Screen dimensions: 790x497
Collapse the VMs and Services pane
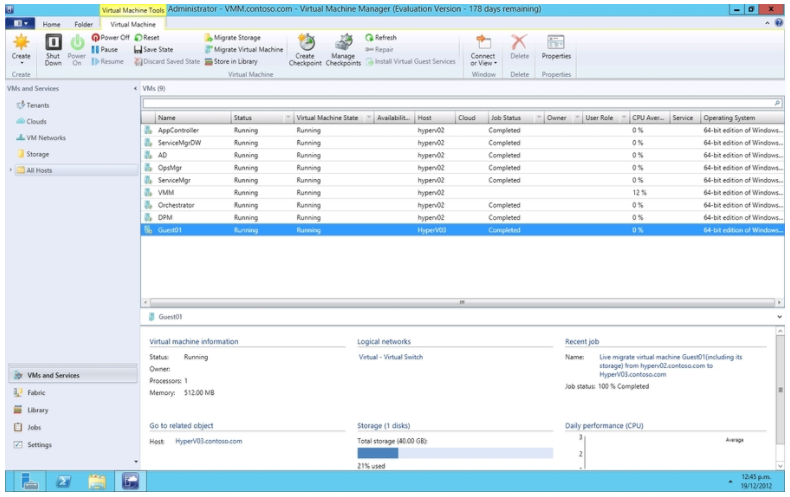(x=135, y=89)
